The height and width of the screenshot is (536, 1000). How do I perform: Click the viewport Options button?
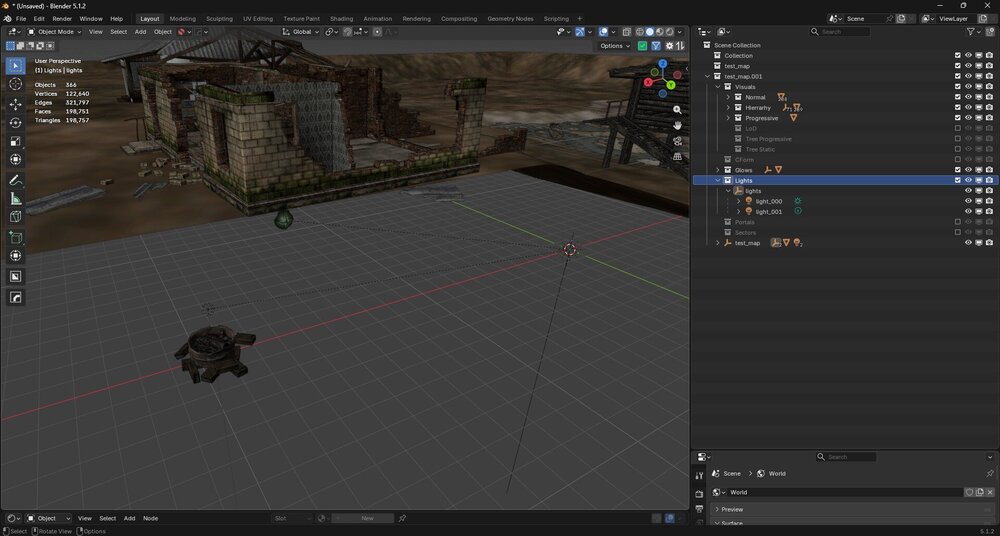point(615,46)
